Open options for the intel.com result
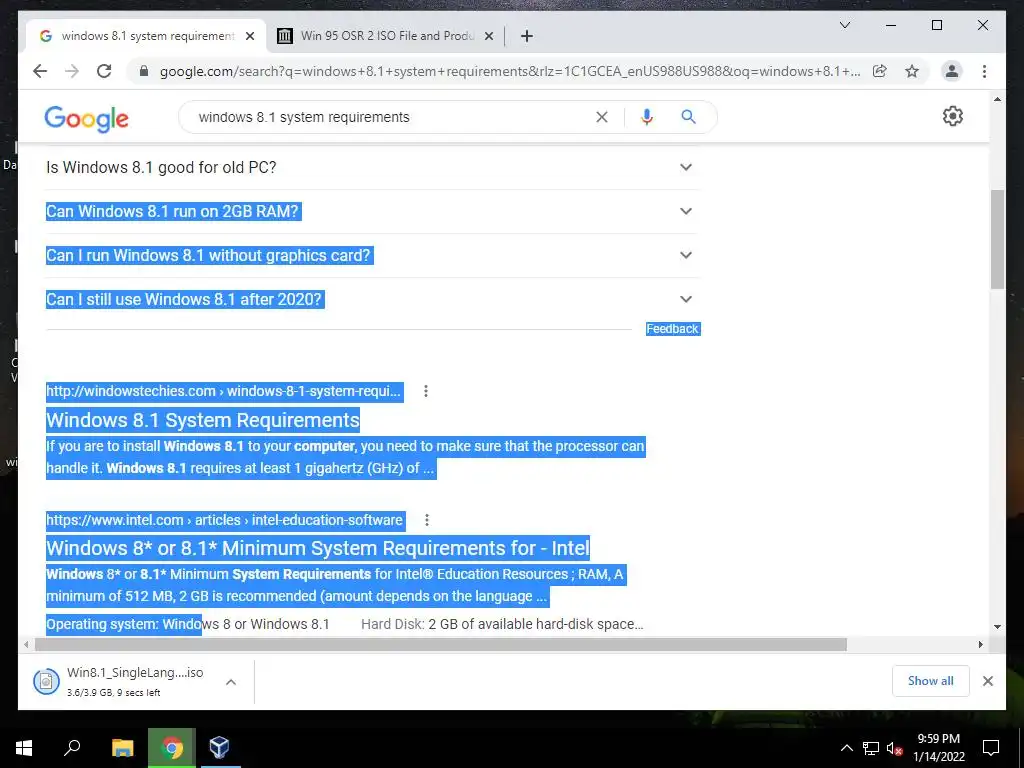Image resolution: width=1024 pixels, height=768 pixels. coord(426,520)
